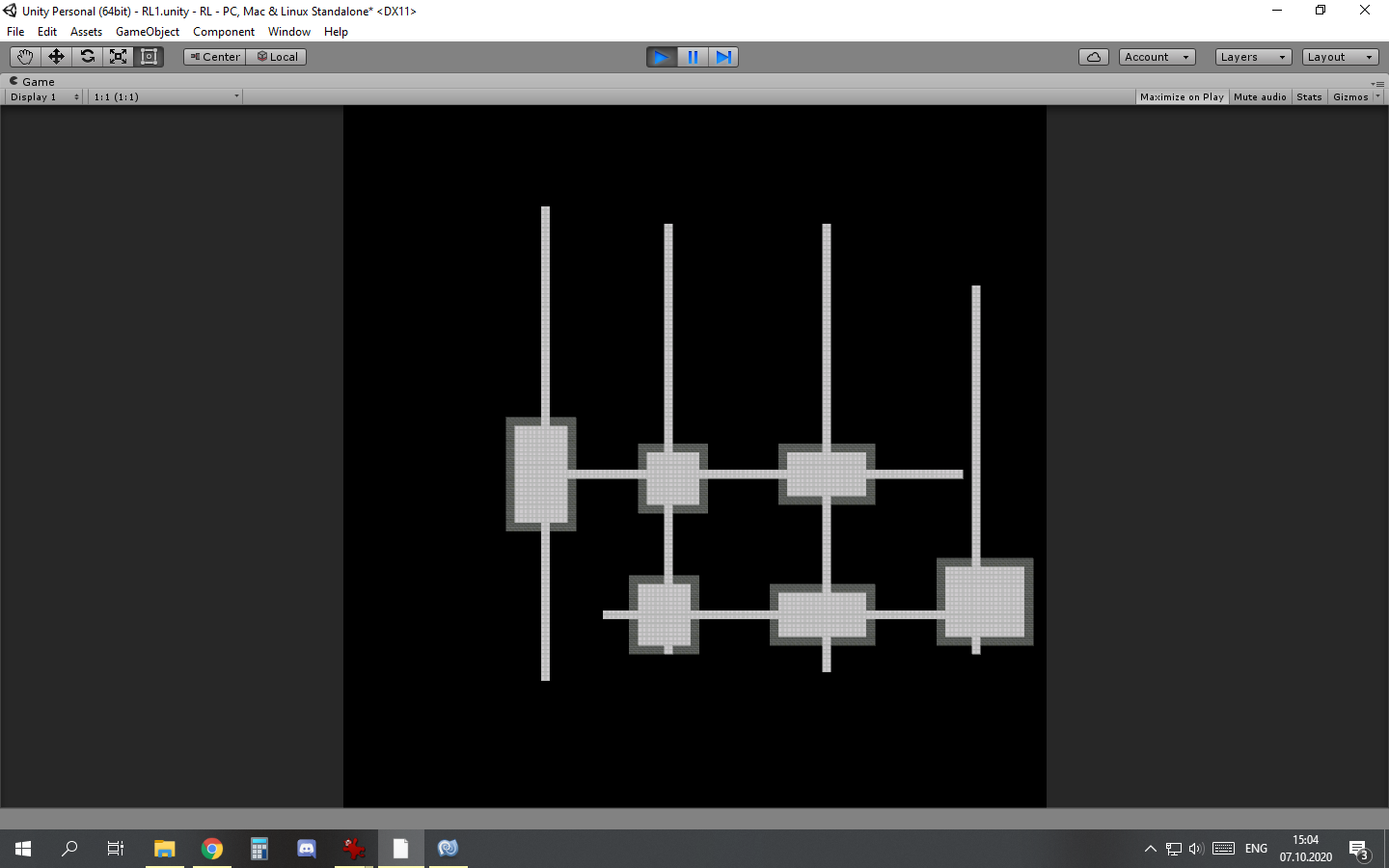Open the Layers dropdown
Viewport: 1389px width, 868px height.
[1254, 57]
